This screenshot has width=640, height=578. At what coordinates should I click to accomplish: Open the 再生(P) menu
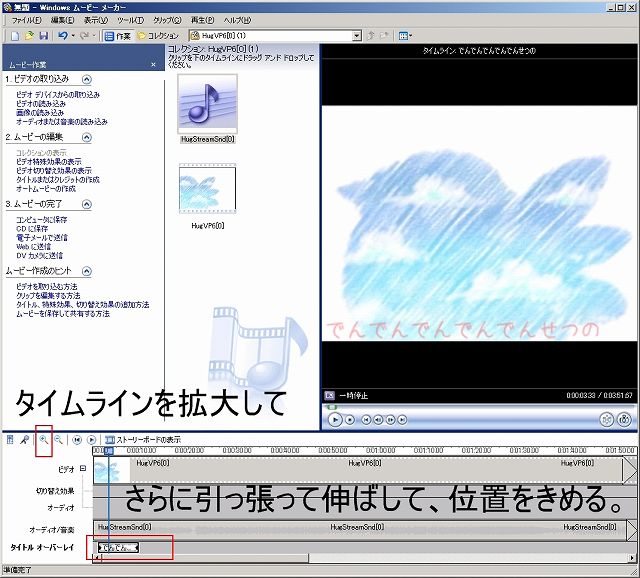(x=202, y=20)
